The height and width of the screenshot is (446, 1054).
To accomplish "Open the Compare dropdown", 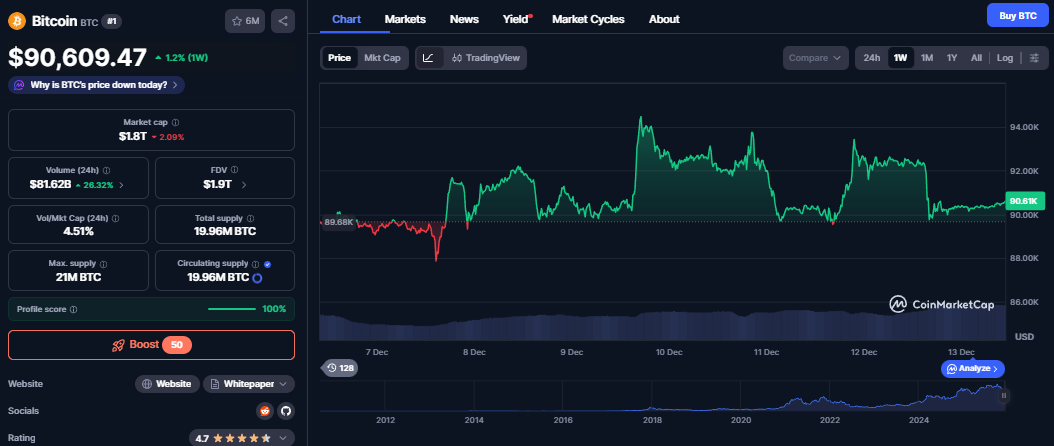I will coord(815,58).
